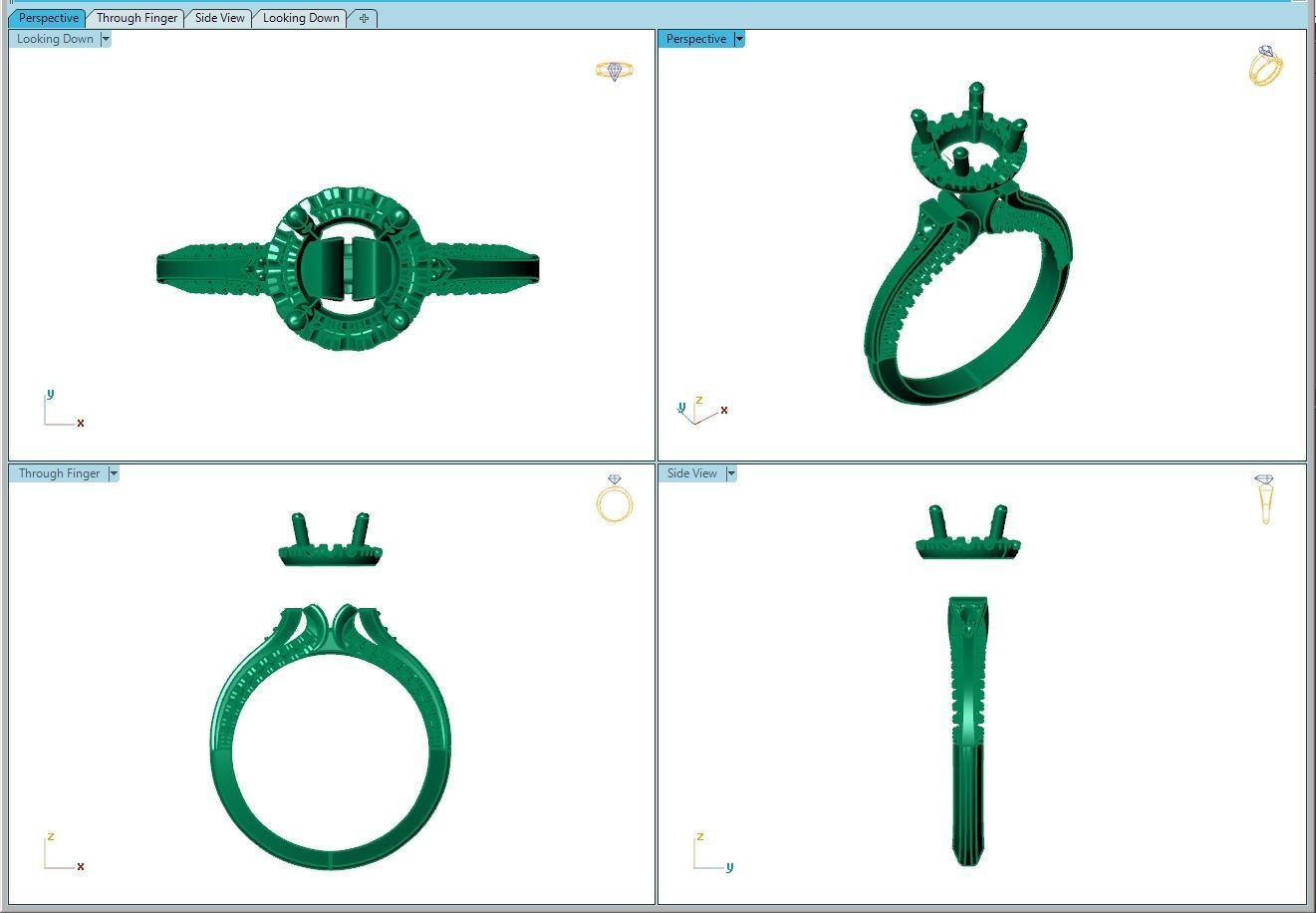The image size is (1316, 913).
Task: Switch to the Through Finger layout tab
Action: point(136,18)
